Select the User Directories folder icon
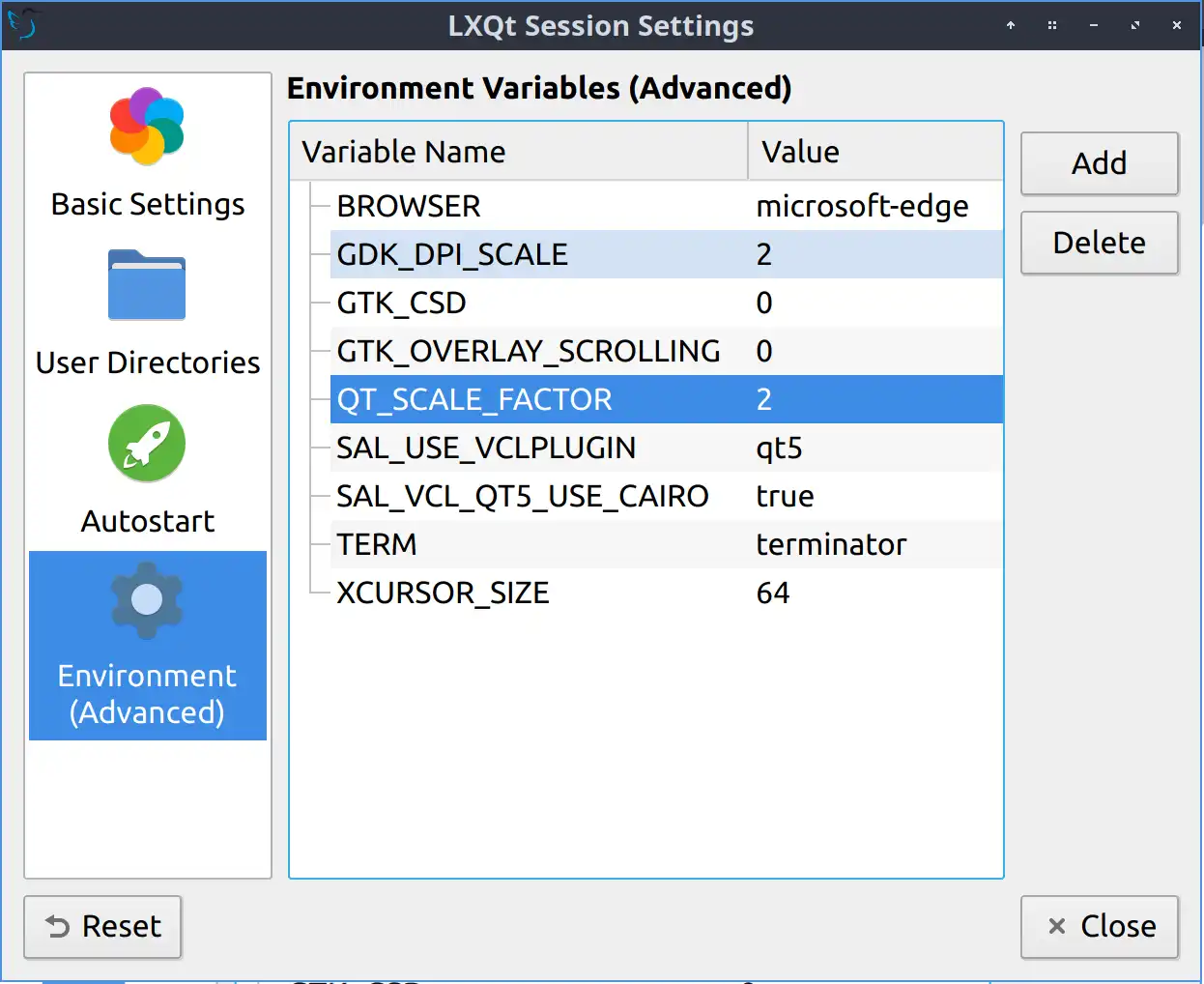1204x984 pixels. 146,285
